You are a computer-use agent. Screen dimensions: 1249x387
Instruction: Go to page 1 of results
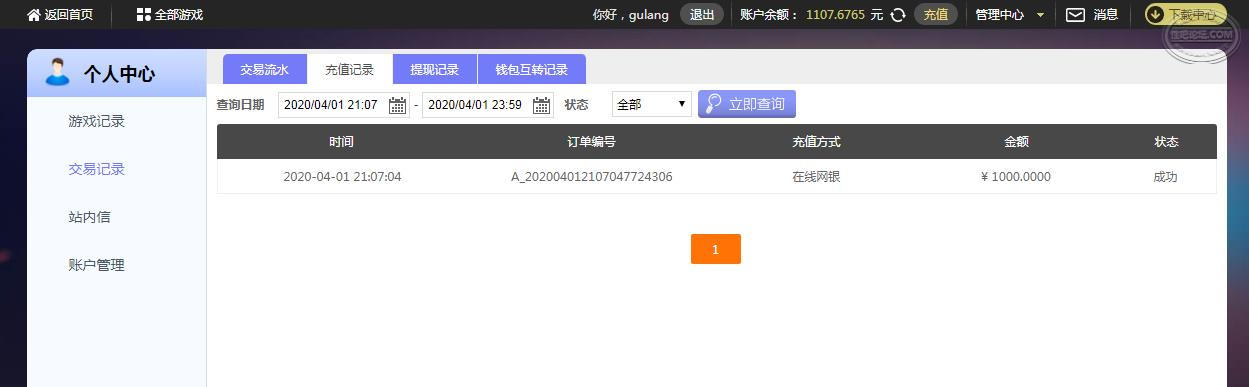click(x=715, y=249)
